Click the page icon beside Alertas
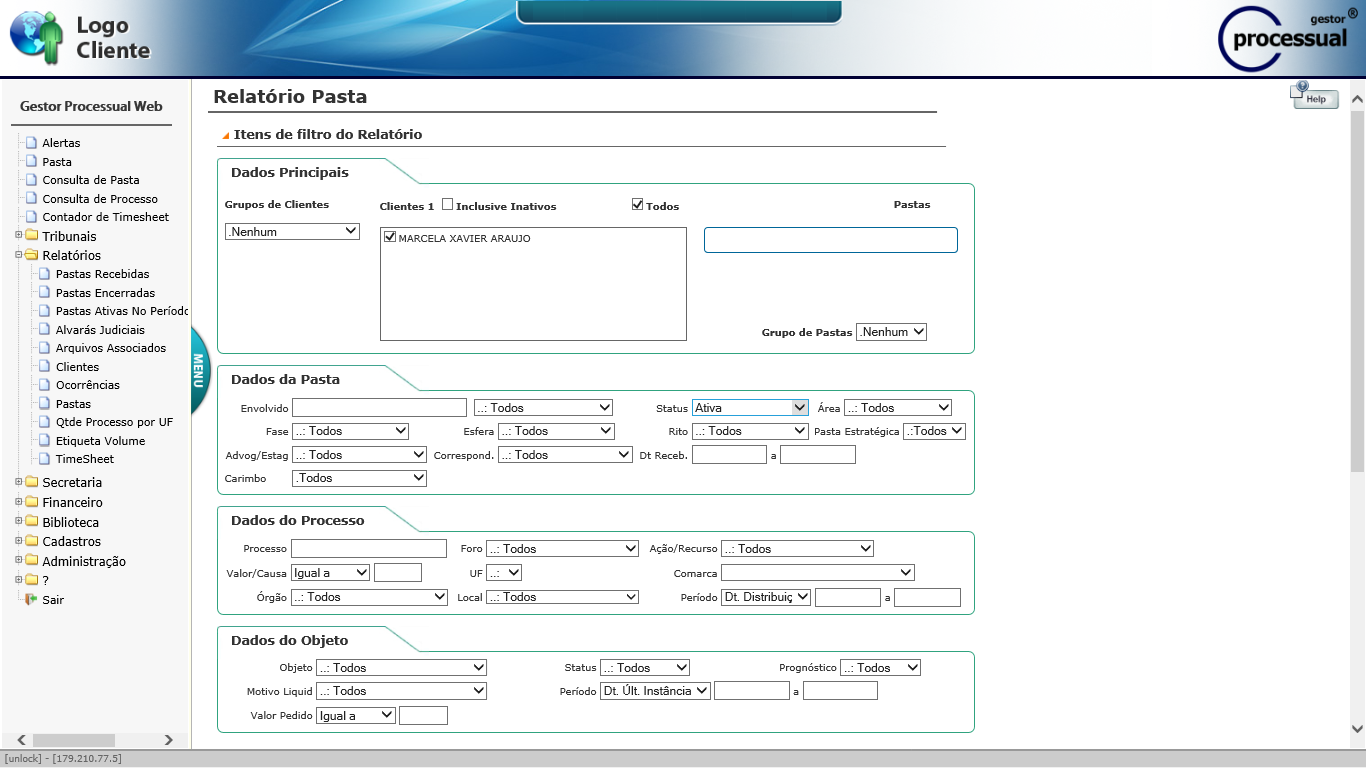 pyautogui.click(x=31, y=143)
